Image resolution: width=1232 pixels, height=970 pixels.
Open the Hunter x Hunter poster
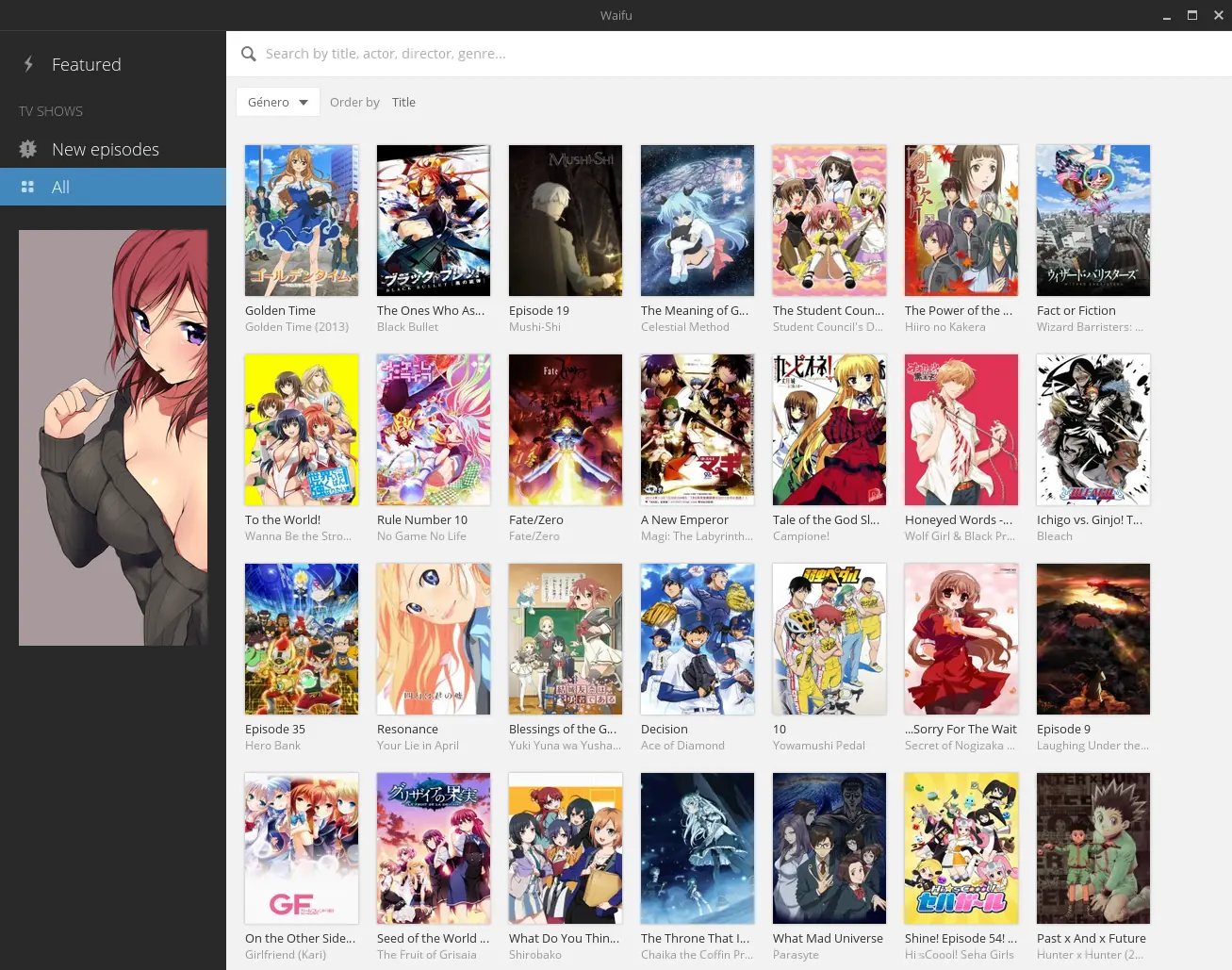coord(1093,848)
